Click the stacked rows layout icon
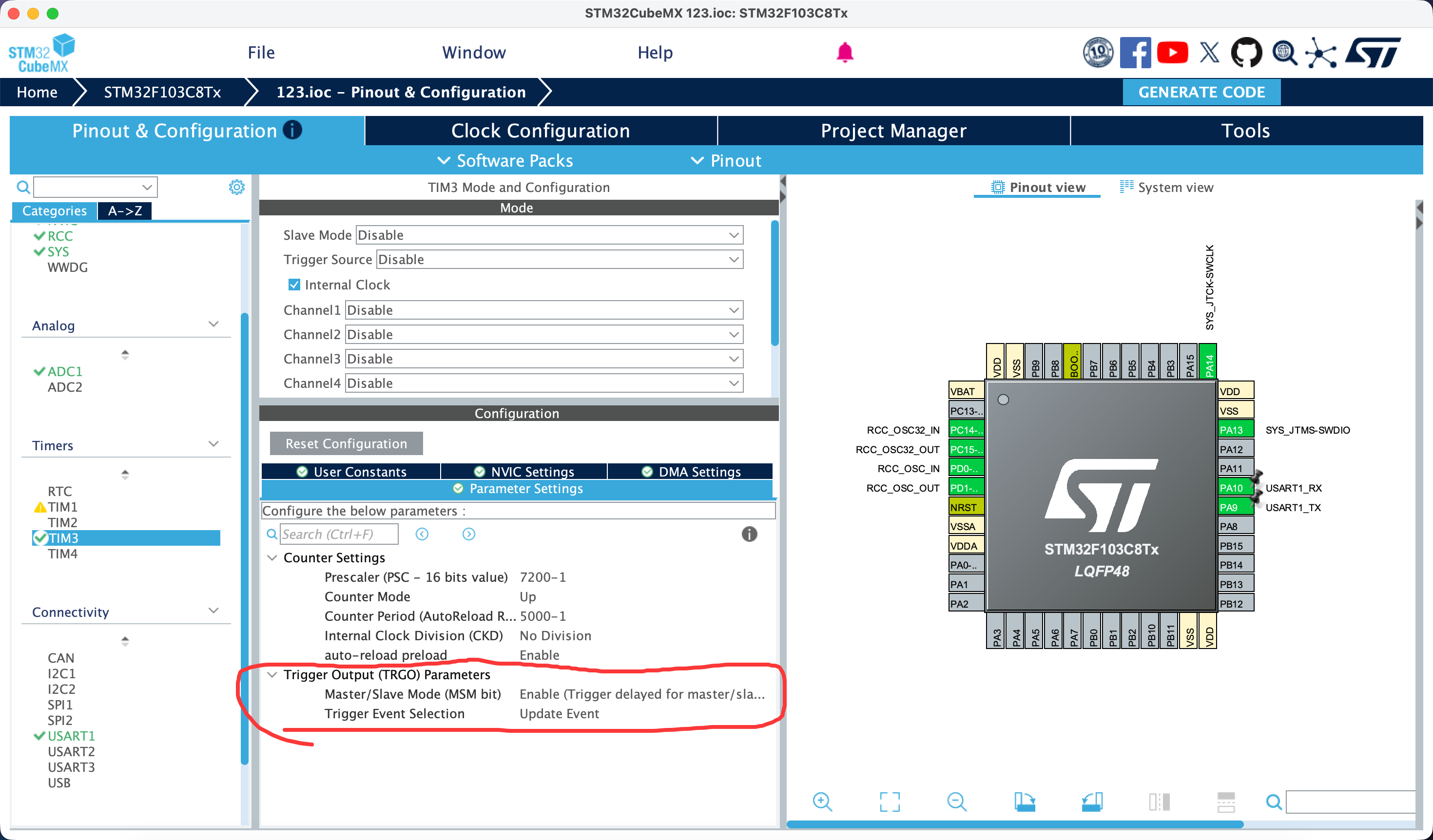Screen dimensions: 1433x840 [1226, 802]
